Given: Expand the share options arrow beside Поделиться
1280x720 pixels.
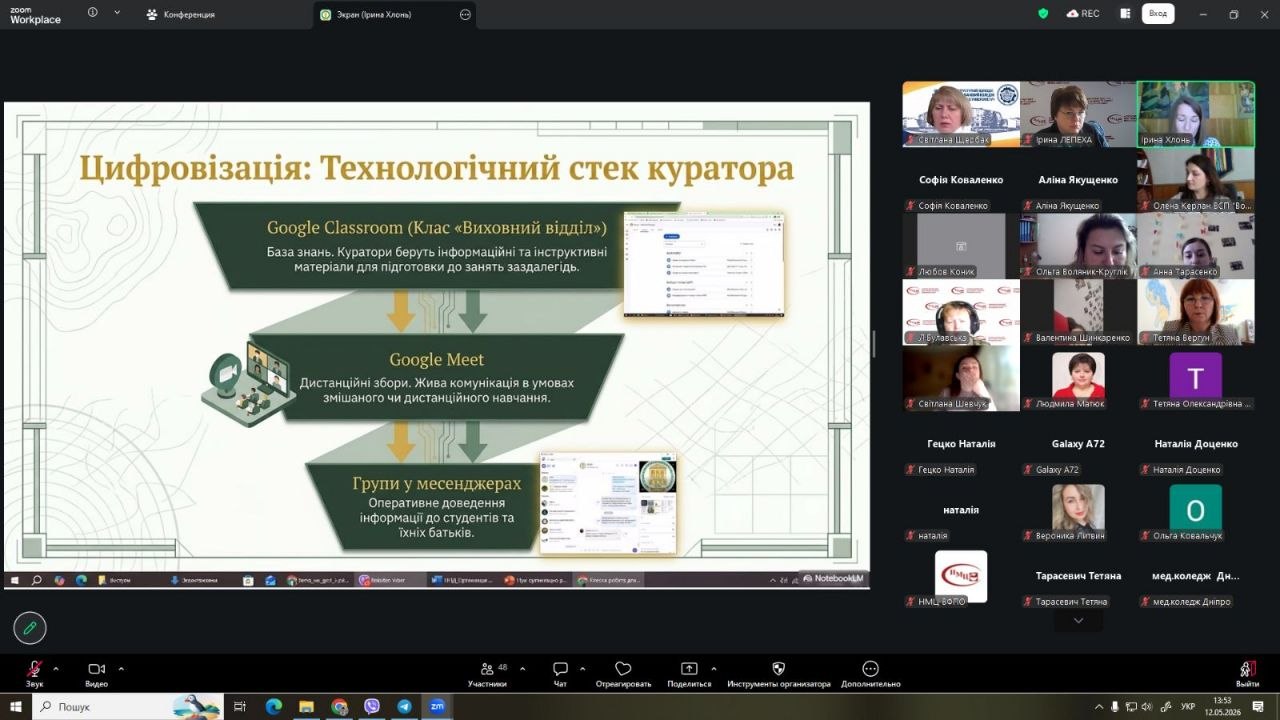Looking at the screenshot, I should 713,668.
